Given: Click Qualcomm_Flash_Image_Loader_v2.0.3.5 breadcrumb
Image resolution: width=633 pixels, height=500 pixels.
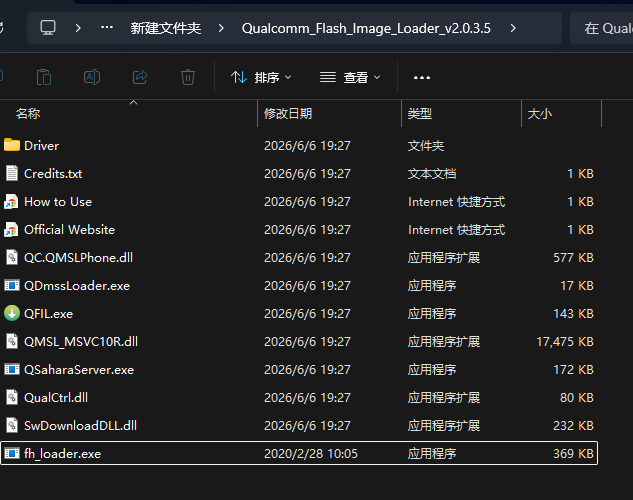Looking at the screenshot, I should (x=366, y=28).
